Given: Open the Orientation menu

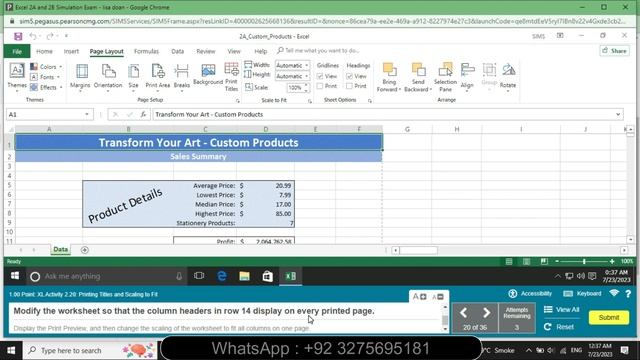Looking at the screenshot, I should click(x=108, y=77).
